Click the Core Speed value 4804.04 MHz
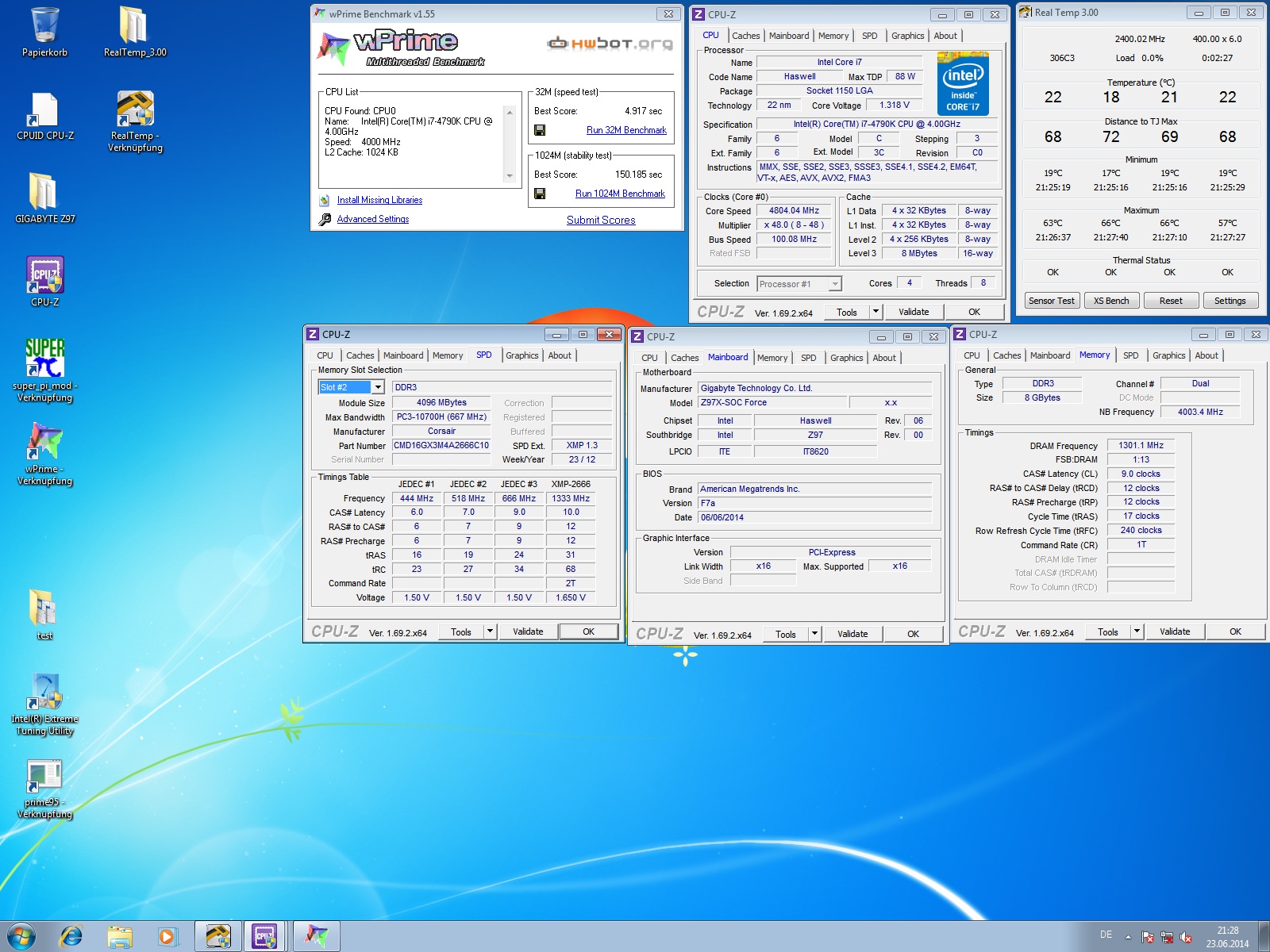The width and height of the screenshot is (1270, 952). [794, 211]
